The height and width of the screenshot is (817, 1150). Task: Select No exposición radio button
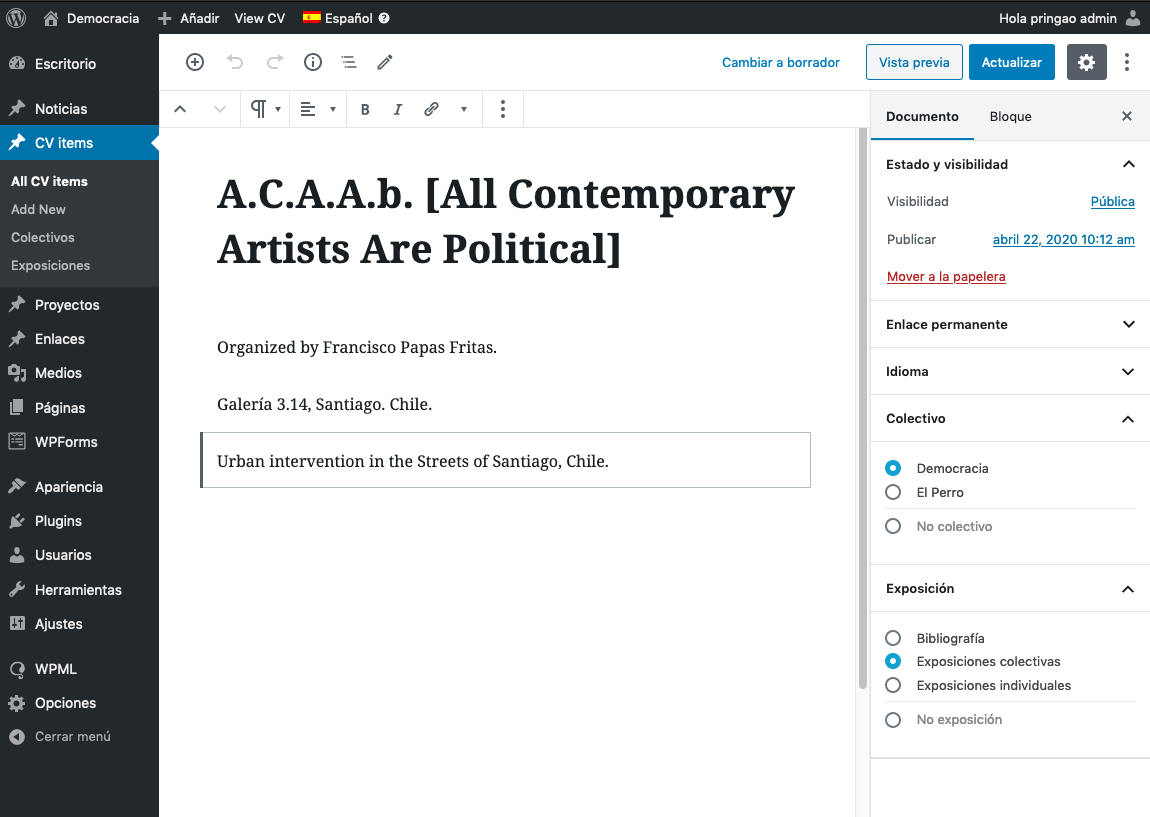(x=893, y=719)
